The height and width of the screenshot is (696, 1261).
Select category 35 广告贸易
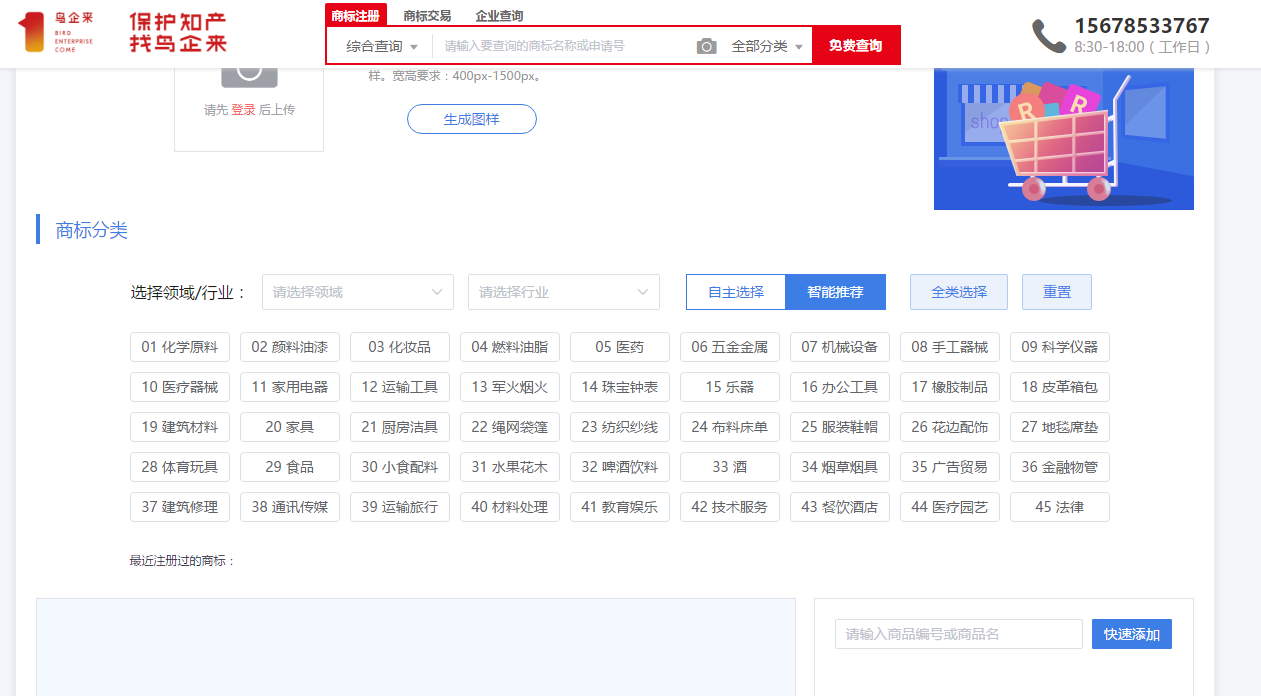point(950,467)
